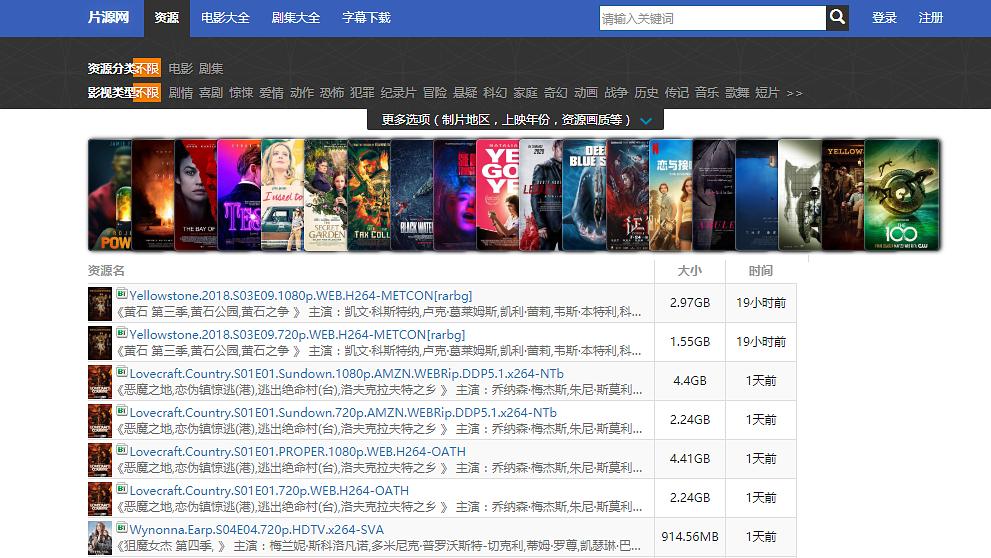Viewport: 991px width, 558px height.
Task: Filter genre by 短片
Action: tap(767, 93)
